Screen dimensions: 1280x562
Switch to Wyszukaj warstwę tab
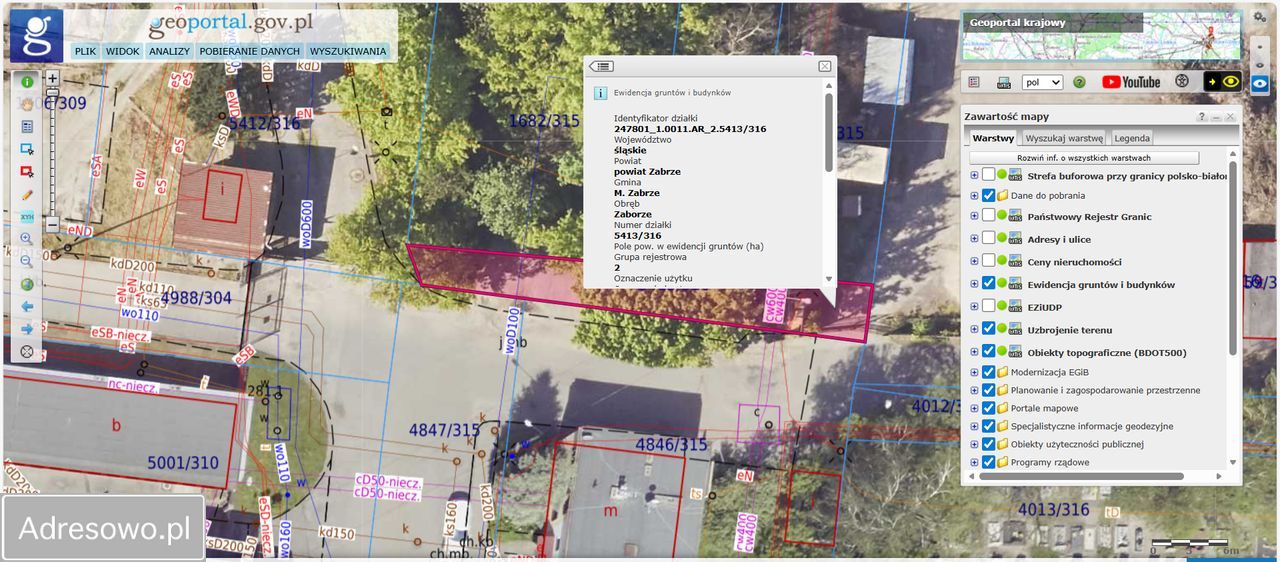[x=1064, y=138]
